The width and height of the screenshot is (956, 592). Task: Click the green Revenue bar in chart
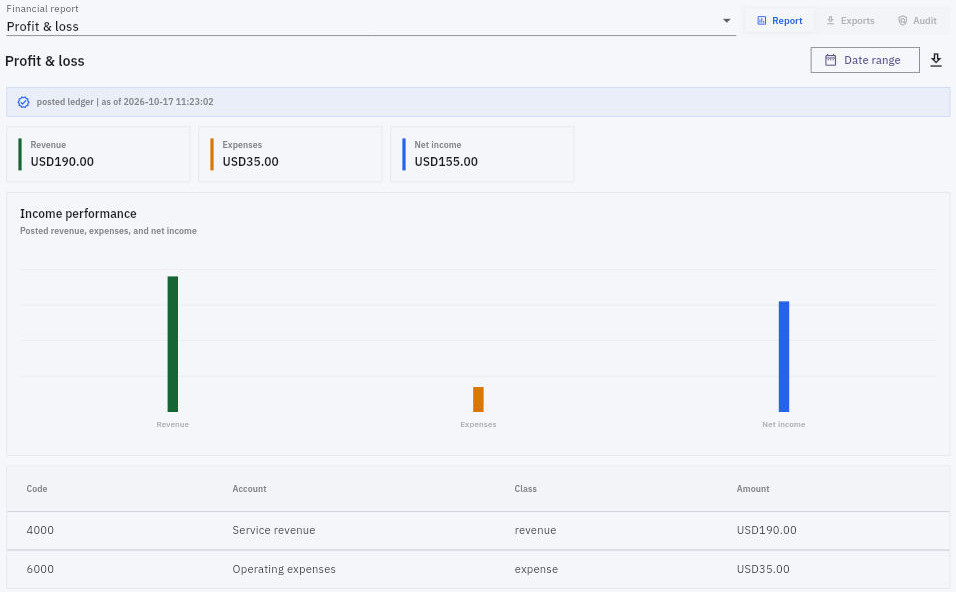coord(173,344)
